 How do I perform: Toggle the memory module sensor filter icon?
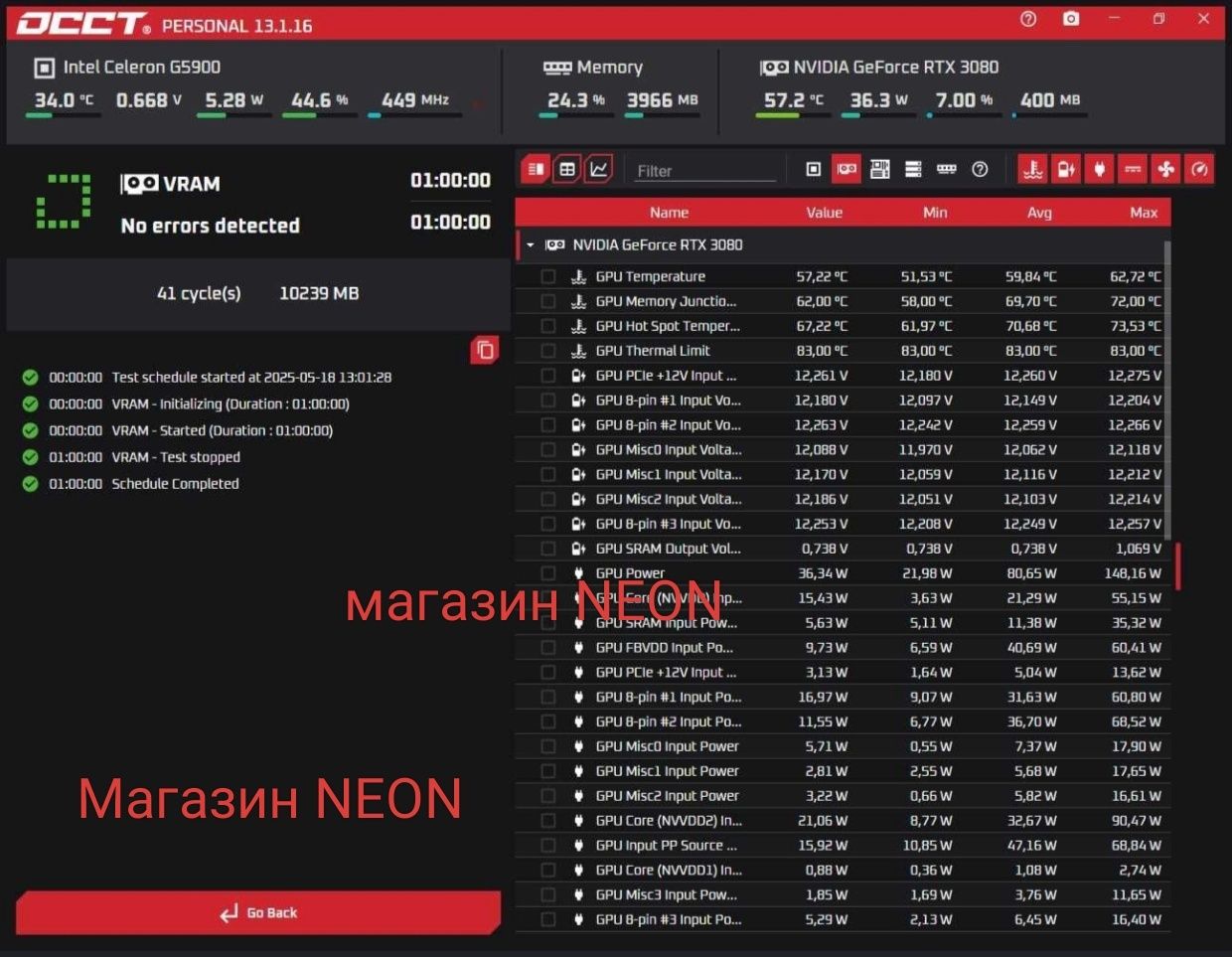pos(947,170)
